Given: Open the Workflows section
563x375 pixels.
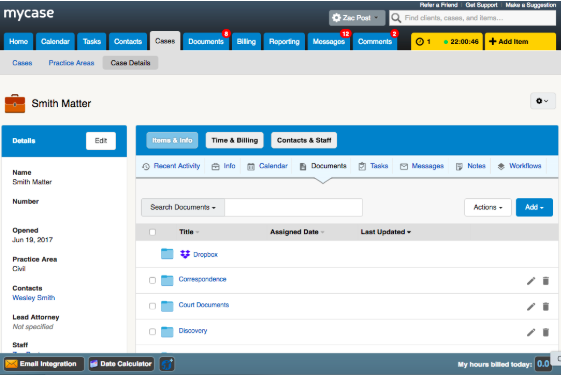Looking at the screenshot, I should pos(519,166).
